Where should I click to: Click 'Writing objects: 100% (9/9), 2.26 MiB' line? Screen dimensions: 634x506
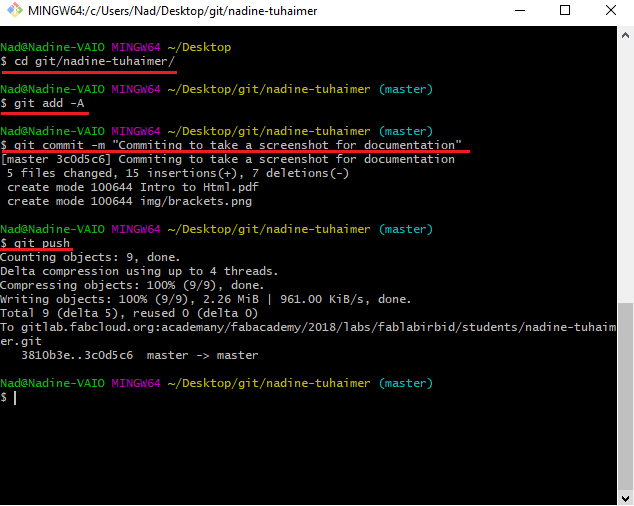[x=205, y=299]
